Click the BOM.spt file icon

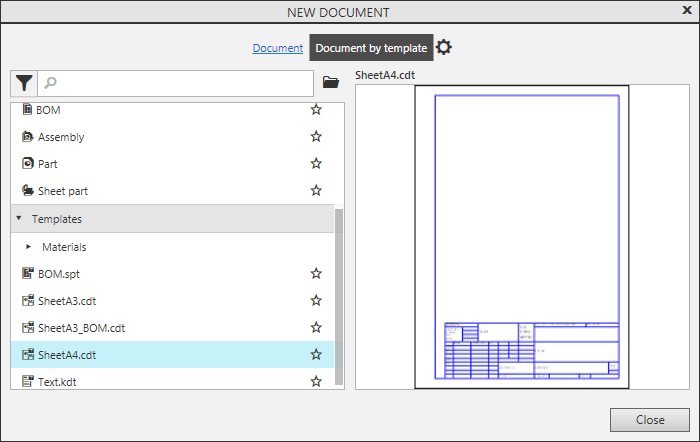28,273
